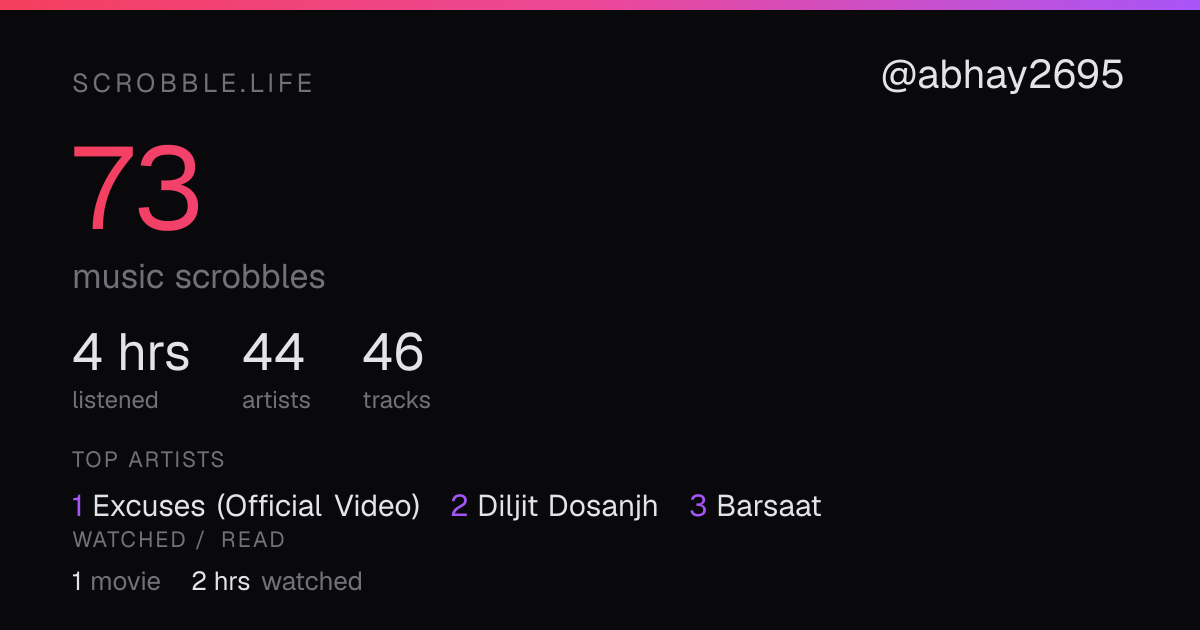Select the 1 movie stat
Image resolution: width=1200 pixels, height=630 pixels.
tap(116, 581)
